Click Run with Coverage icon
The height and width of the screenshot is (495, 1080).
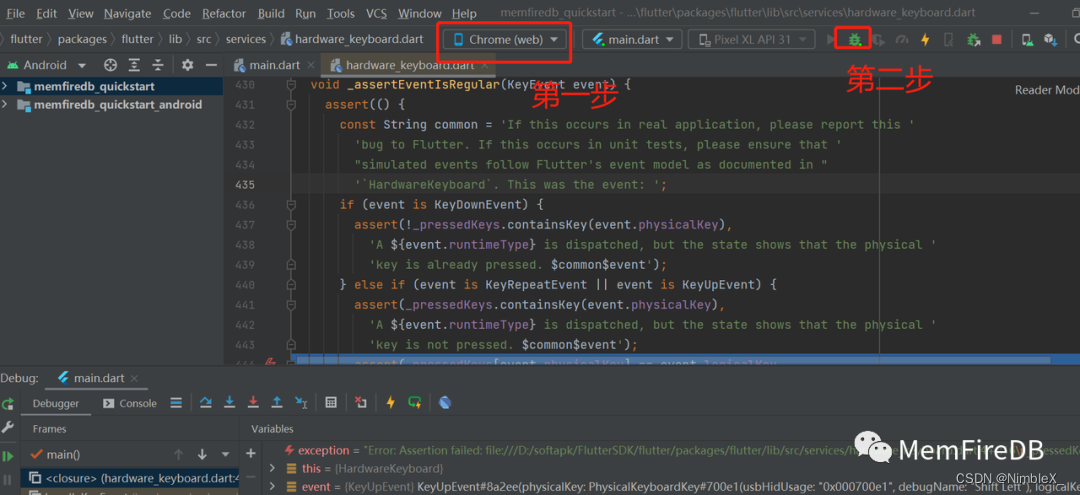tap(878, 40)
